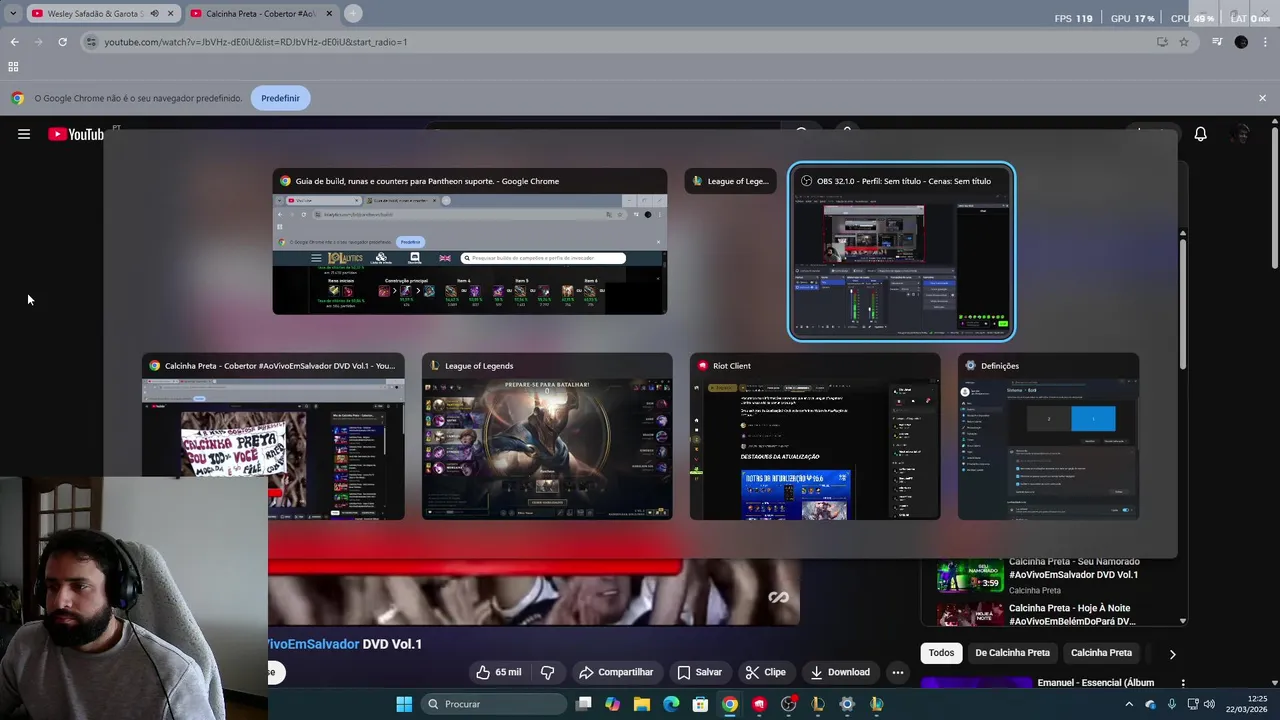Switch to Pantheon guide Chrome window thumbnail
The height and width of the screenshot is (720, 1280).
[x=469, y=242]
